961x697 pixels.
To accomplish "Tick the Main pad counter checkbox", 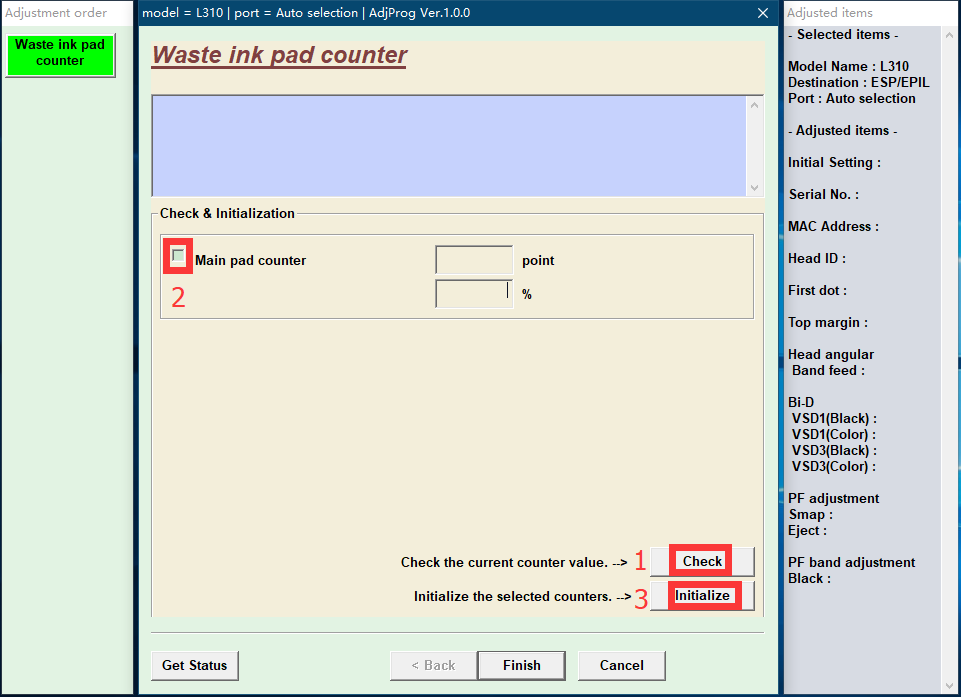I will pos(177,256).
